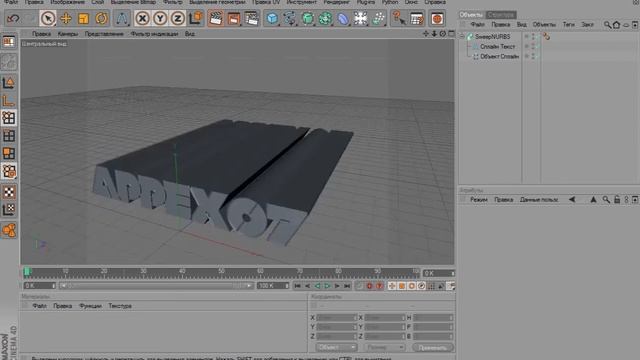Screen dimensions: 640x360
Task: Click the timeline preview range slider bar
Action: (x=156, y=286)
